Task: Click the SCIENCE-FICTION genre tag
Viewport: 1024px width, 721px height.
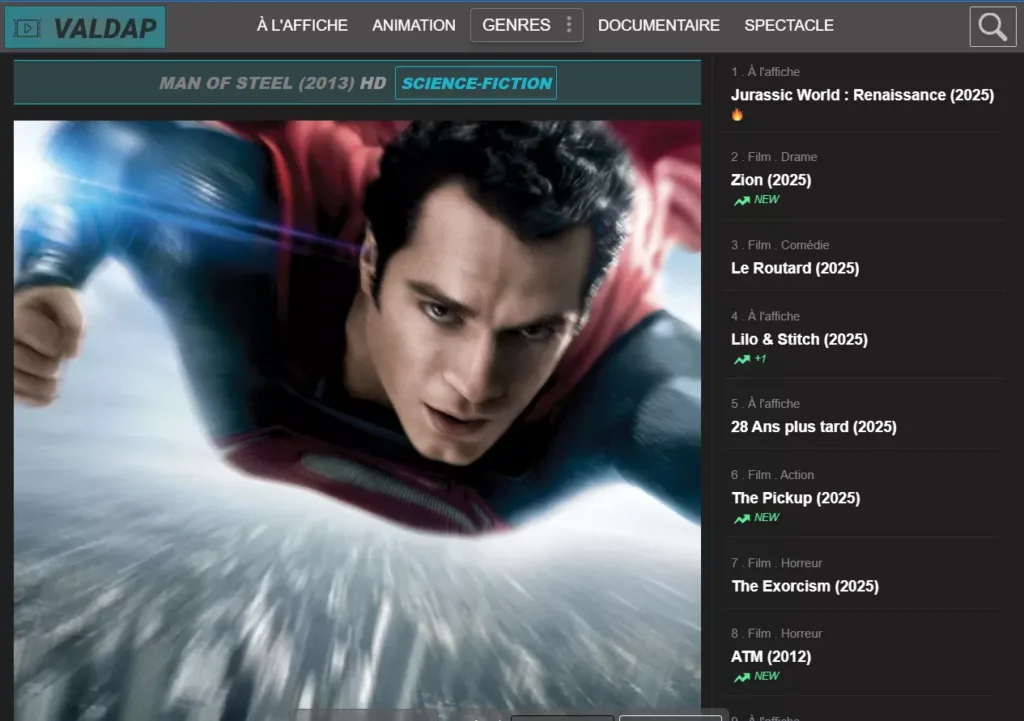Action: point(476,83)
